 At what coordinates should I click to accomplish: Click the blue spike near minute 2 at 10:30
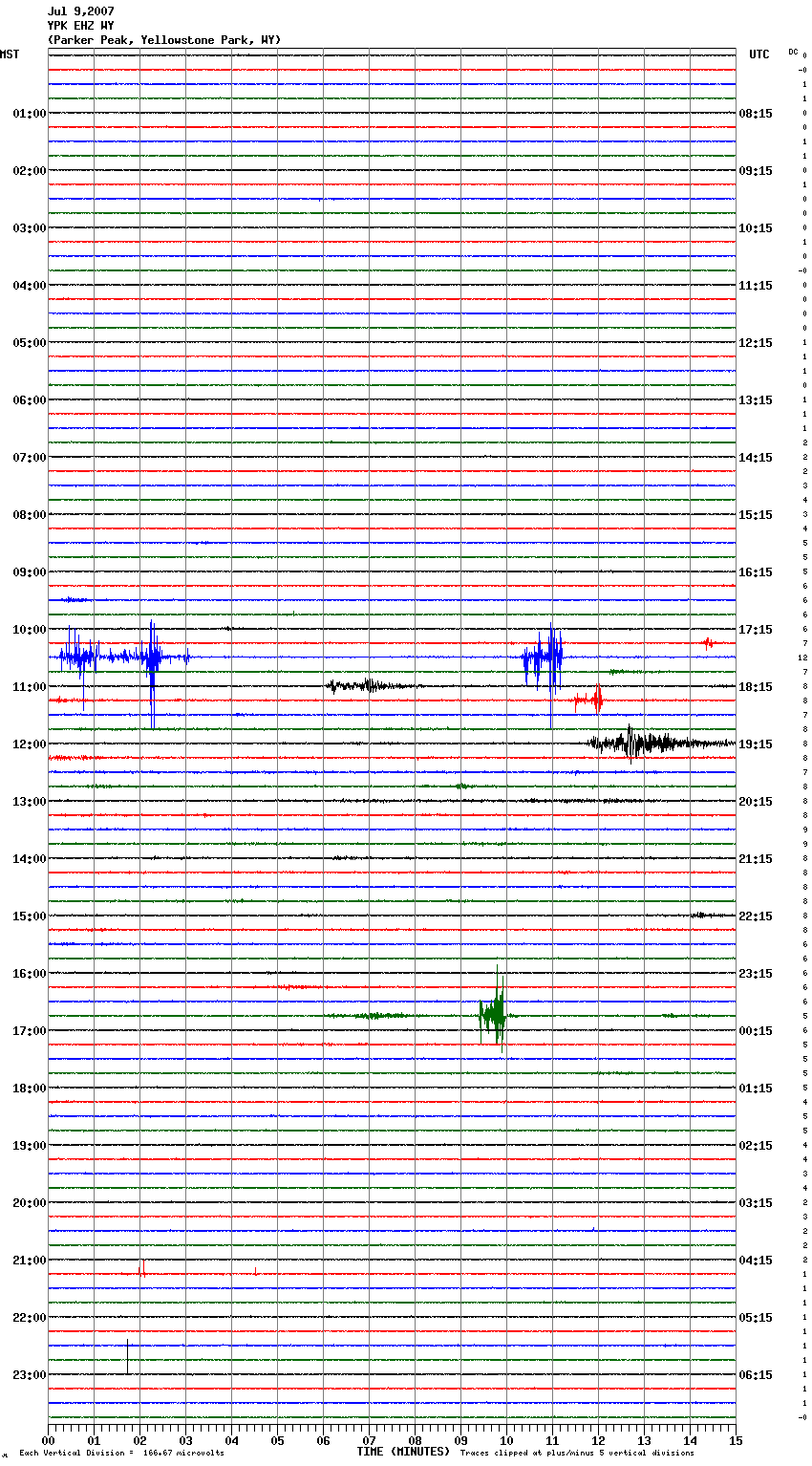(152, 659)
